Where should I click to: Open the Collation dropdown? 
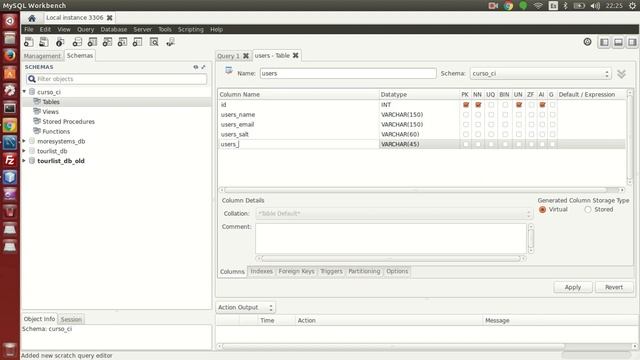[x=394, y=214]
